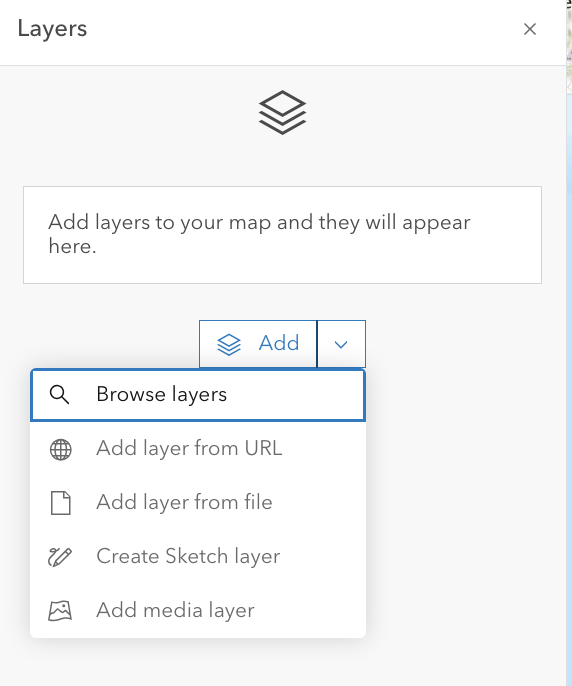This screenshot has height=686, width=572.
Task: Select Create Sketch layer option
Action: (x=198, y=556)
